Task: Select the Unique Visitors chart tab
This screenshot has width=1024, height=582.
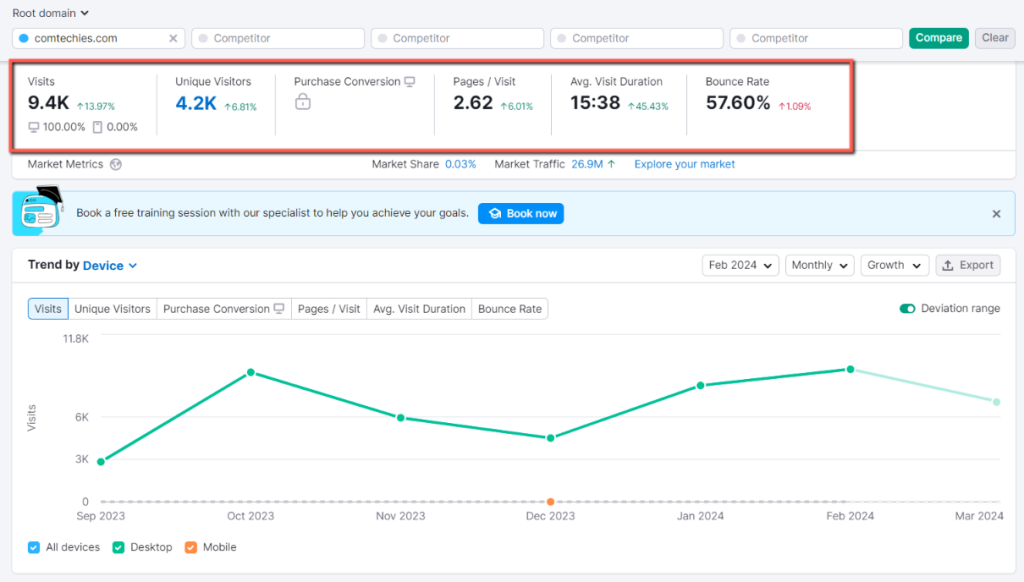Action: coord(112,308)
